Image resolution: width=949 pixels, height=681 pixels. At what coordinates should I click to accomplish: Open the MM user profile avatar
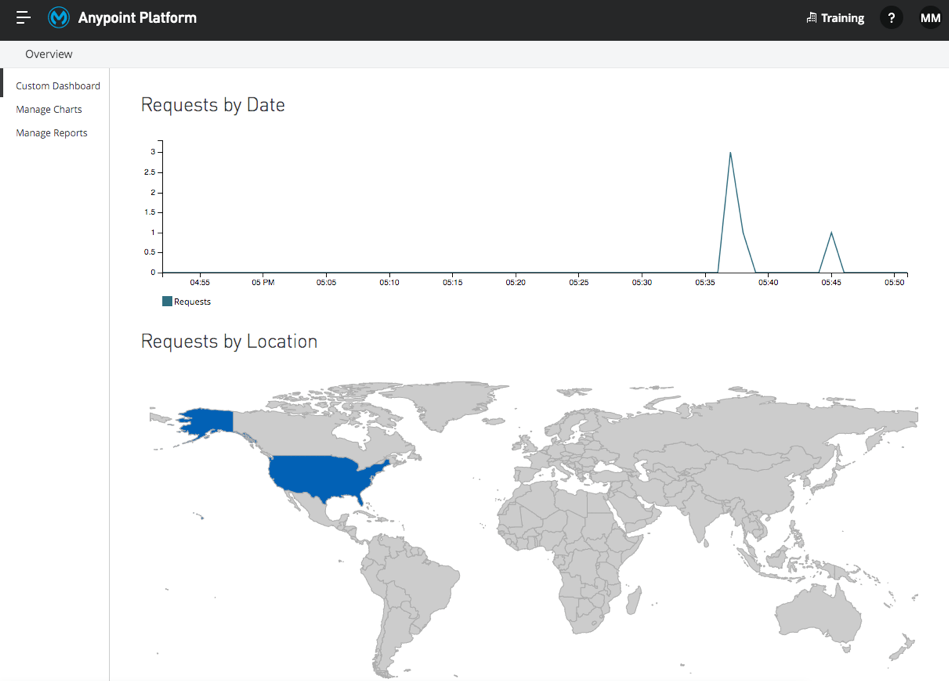(930, 18)
